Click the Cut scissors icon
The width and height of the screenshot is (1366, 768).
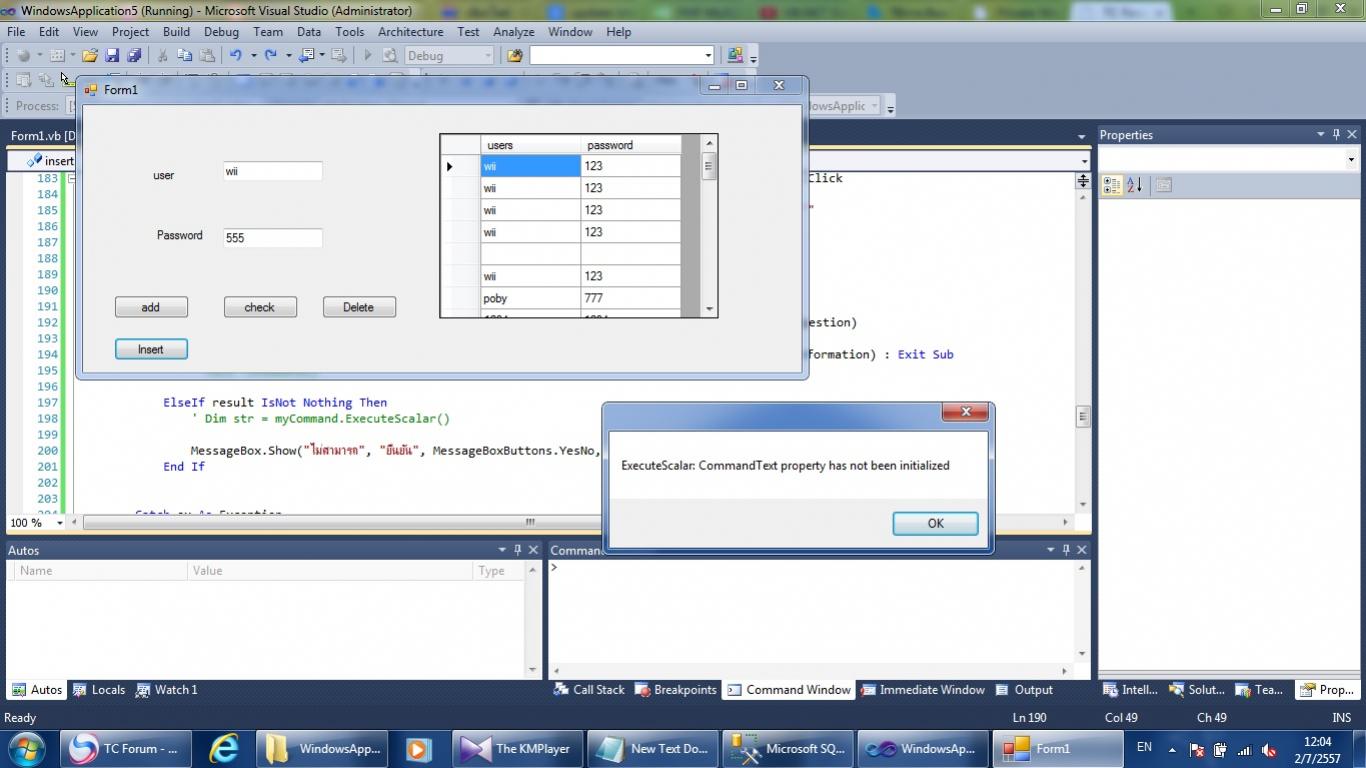(x=162, y=56)
